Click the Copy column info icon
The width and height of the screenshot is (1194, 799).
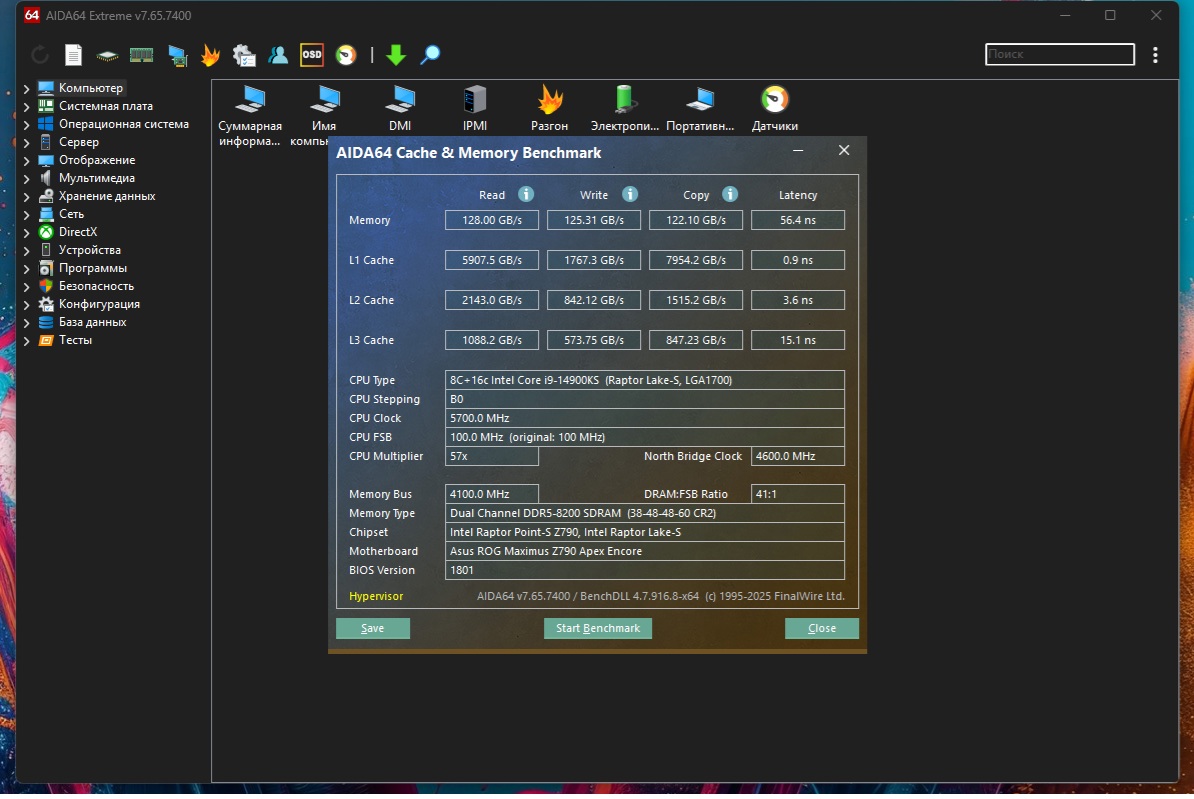pyautogui.click(x=729, y=194)
